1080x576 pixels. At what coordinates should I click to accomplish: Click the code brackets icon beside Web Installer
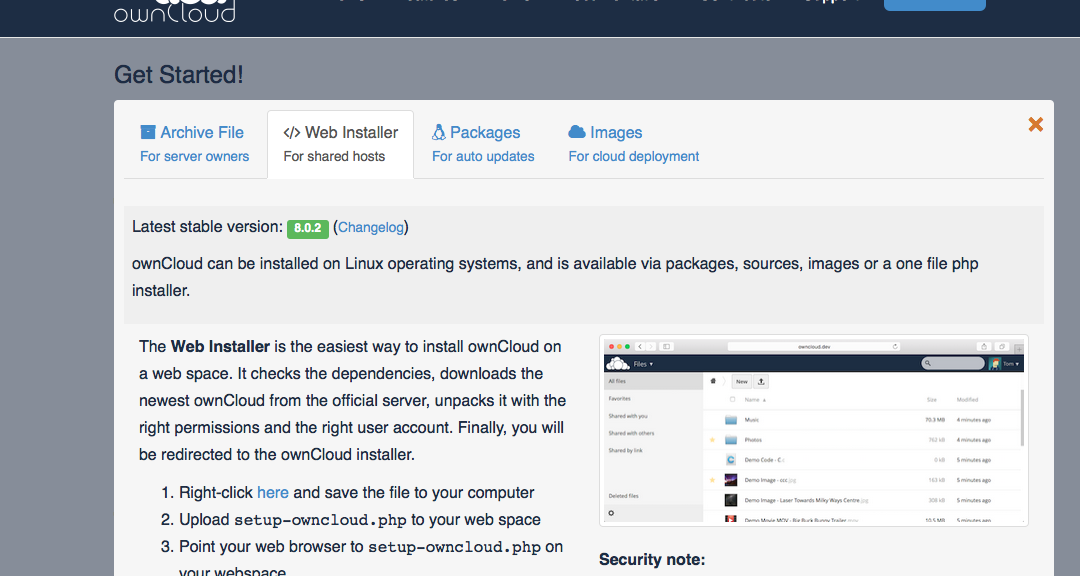292,133
